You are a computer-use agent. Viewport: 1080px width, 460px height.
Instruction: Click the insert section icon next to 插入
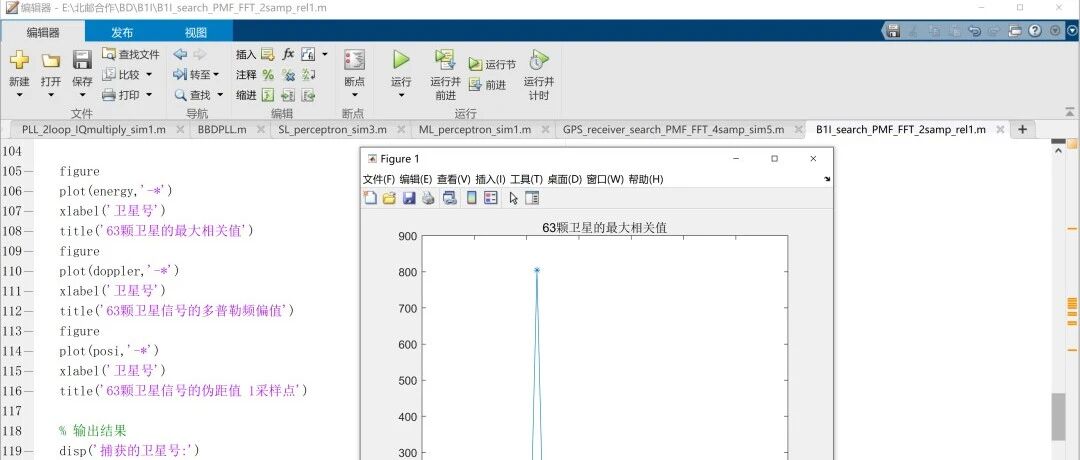pos(268,54)
